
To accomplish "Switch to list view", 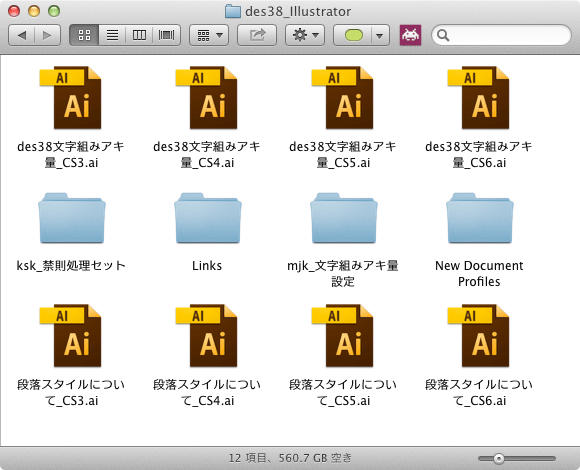I will 112,35.
